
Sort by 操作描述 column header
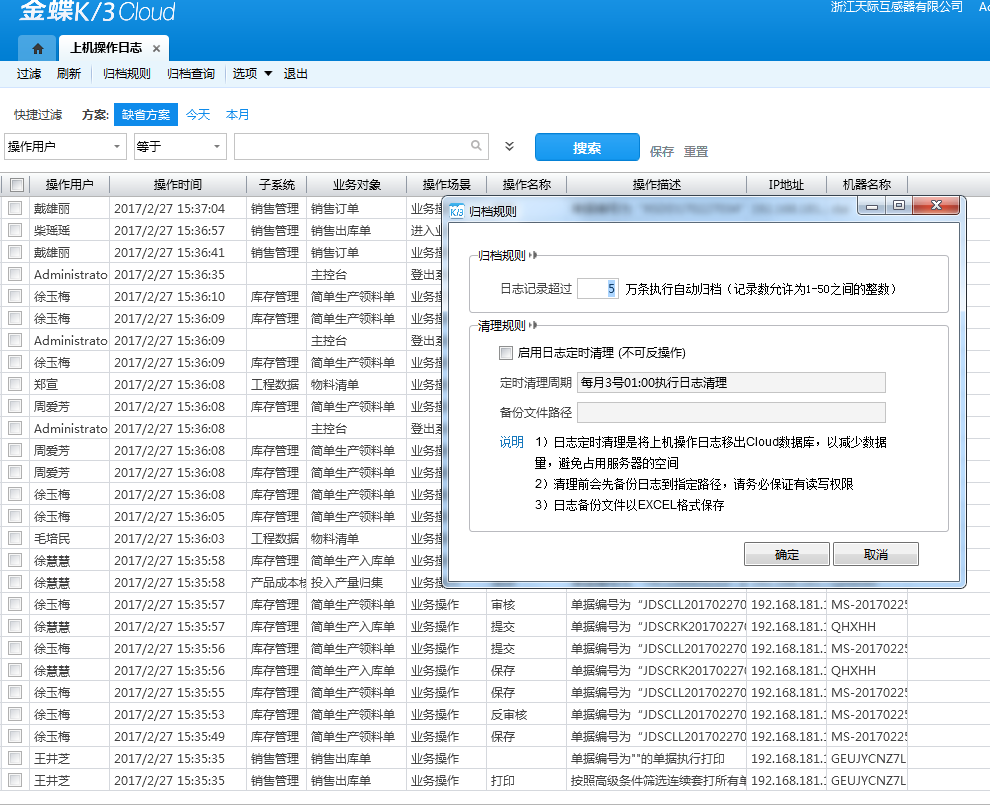click(657, 185)
